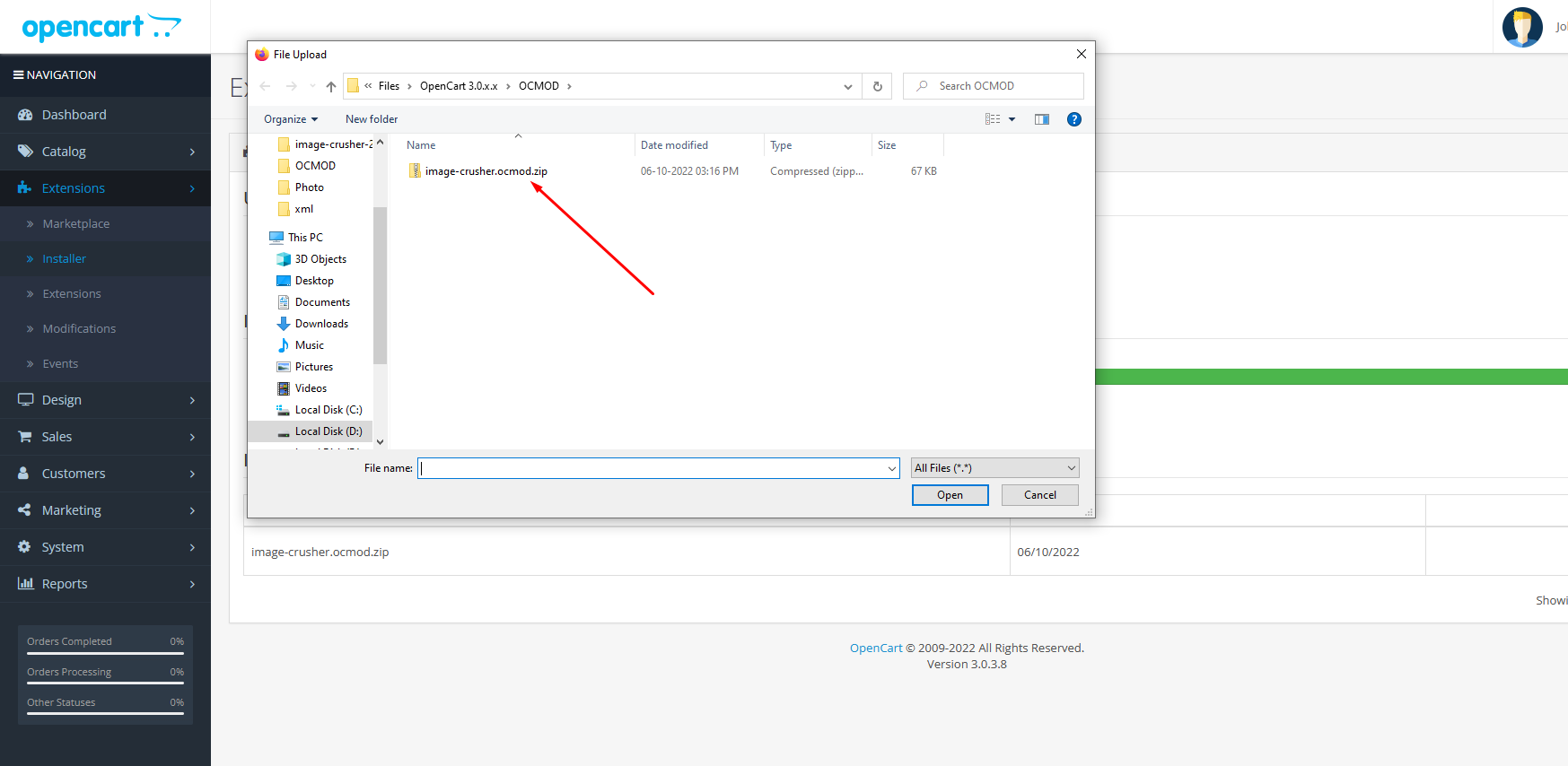
Task: Go forward in File Upload dialog
Action: (x=291, y=86)
